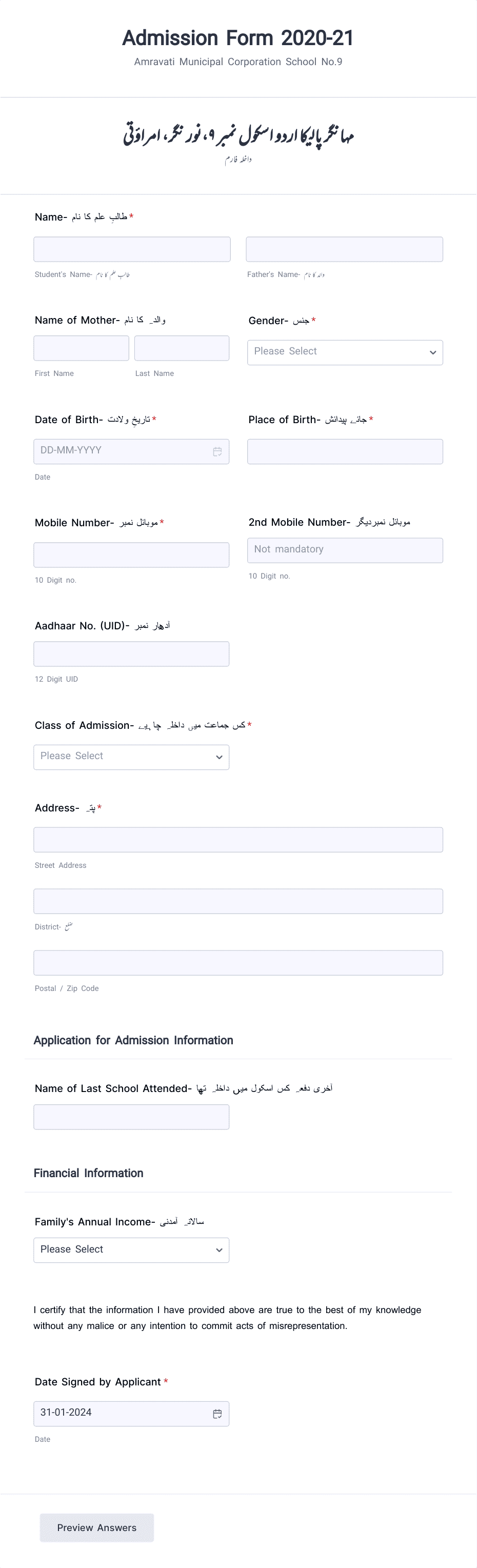Open the Family's Annual Income dropdown

click(131, 1249)
